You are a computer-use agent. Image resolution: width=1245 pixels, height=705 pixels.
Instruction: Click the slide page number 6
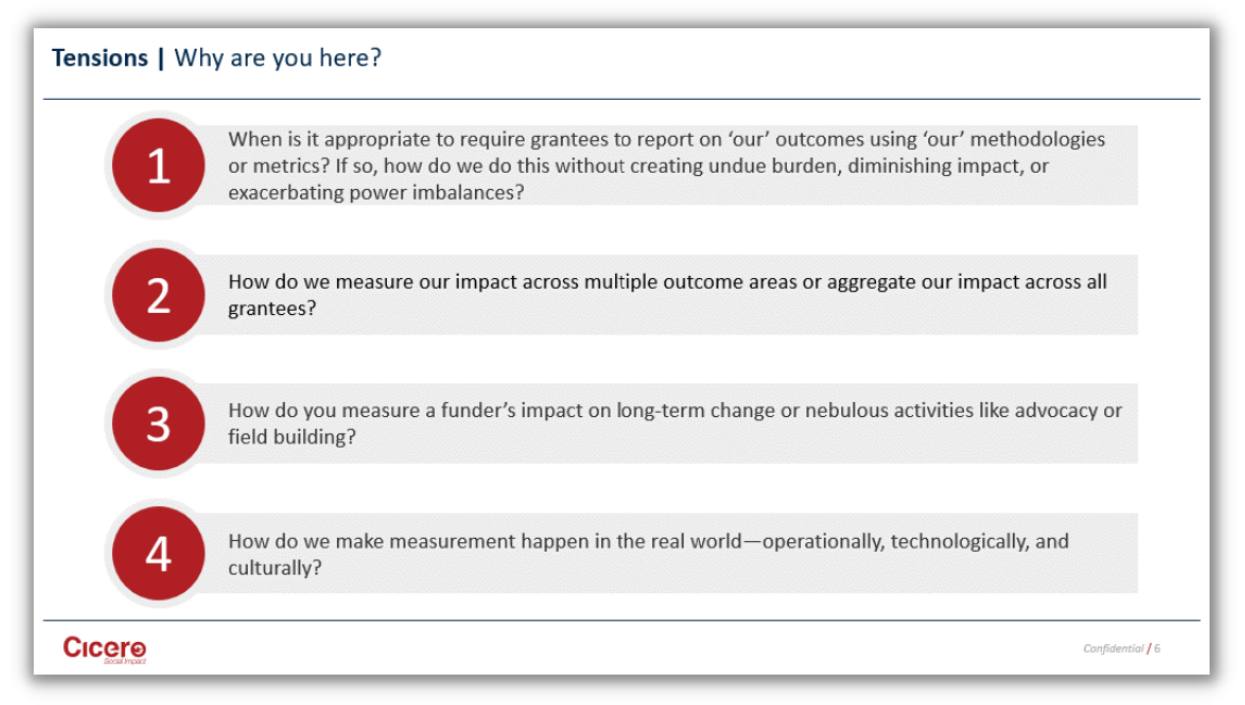(1157, 648)
